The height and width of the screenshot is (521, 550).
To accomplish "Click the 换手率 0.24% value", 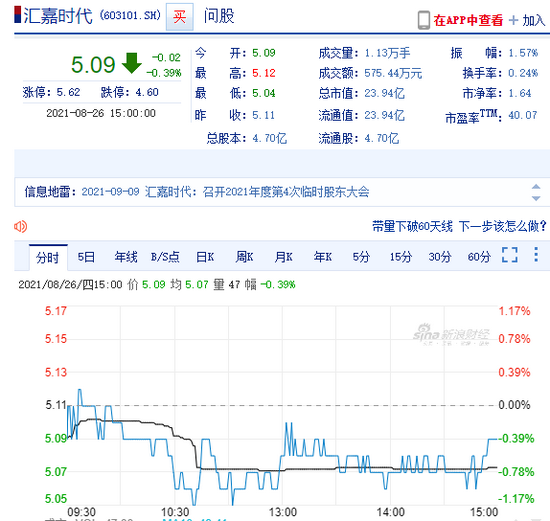I will (x=523, y=73).
